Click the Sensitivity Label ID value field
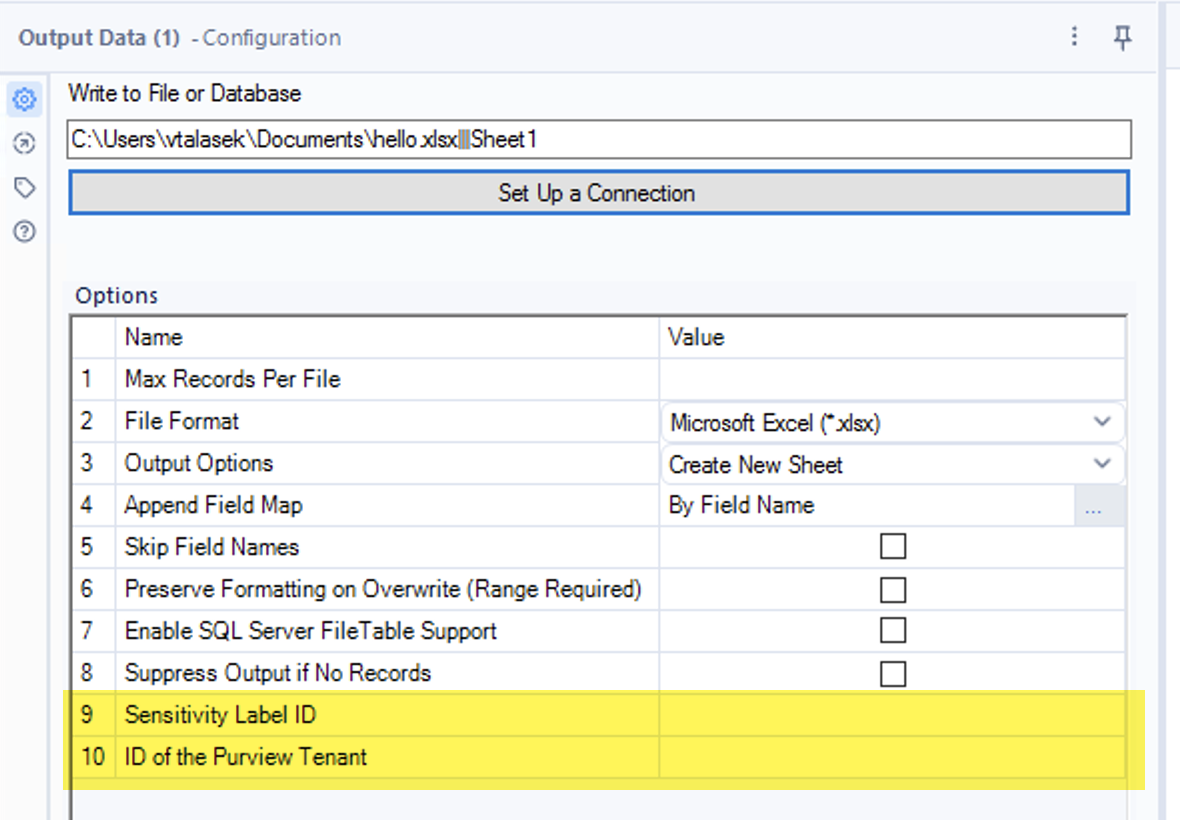Screen dimensions: 1180x820 [890, 715]
